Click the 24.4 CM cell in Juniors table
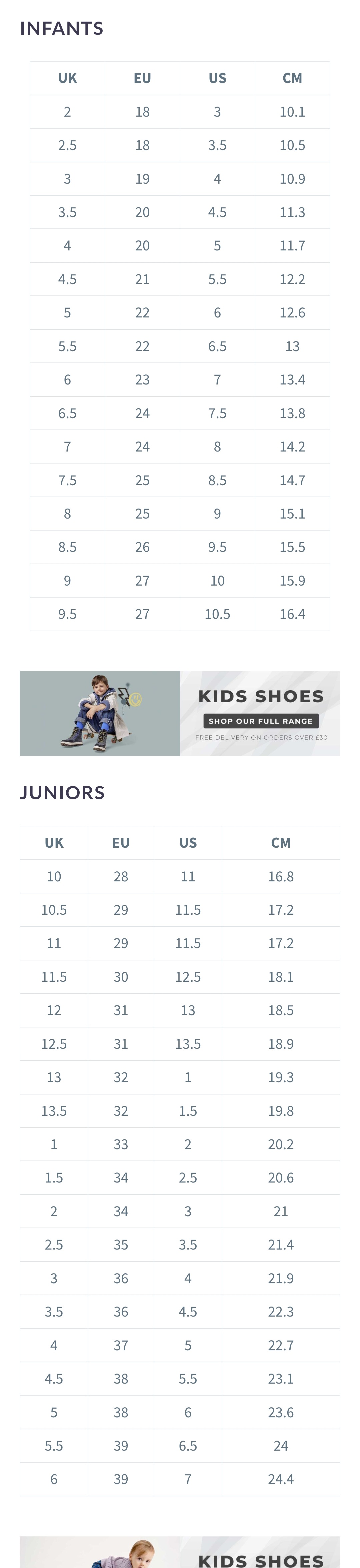The width and height of the screenshot is (360, 1568). (x=280, y=1479)
